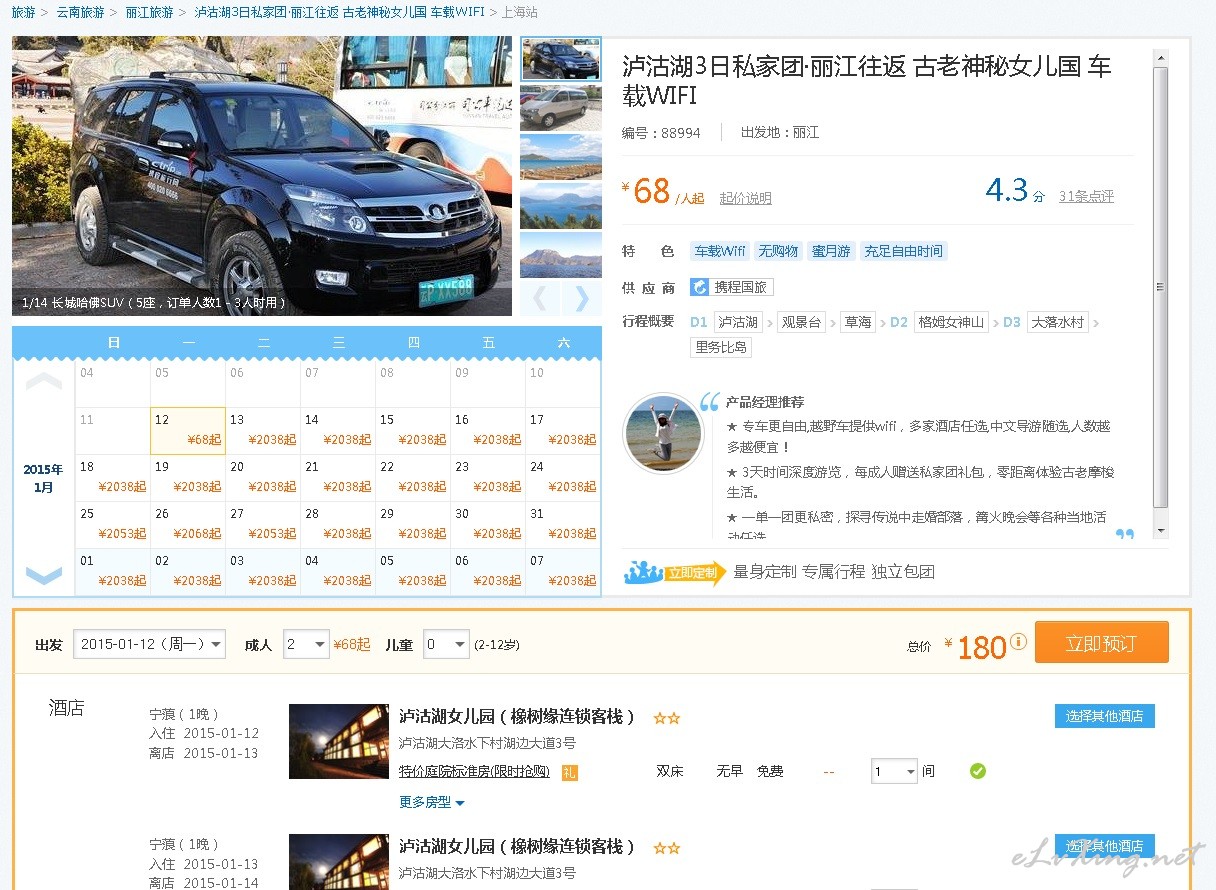The image size is (1216, 890).
Task: Click the star rating of the first hotel
Action: pos(667,718)
